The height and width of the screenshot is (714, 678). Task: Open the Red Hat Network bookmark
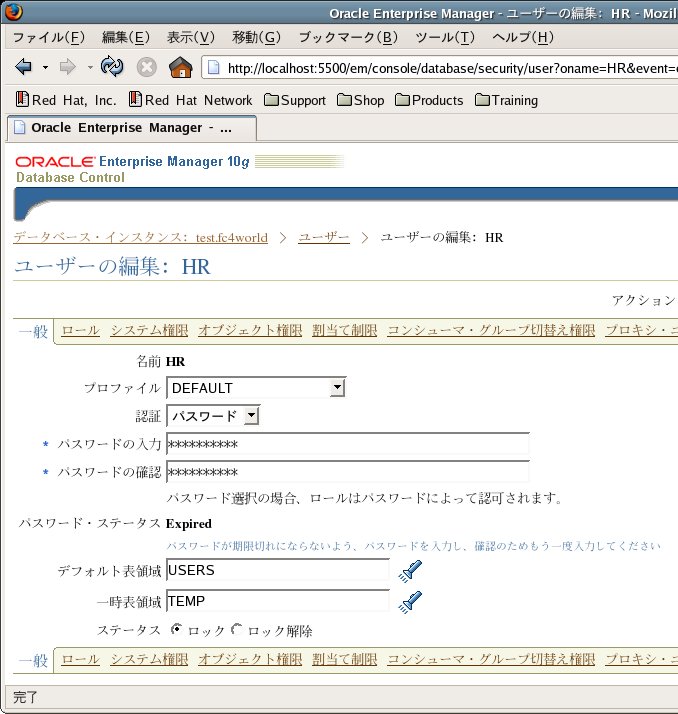(190, 100)
